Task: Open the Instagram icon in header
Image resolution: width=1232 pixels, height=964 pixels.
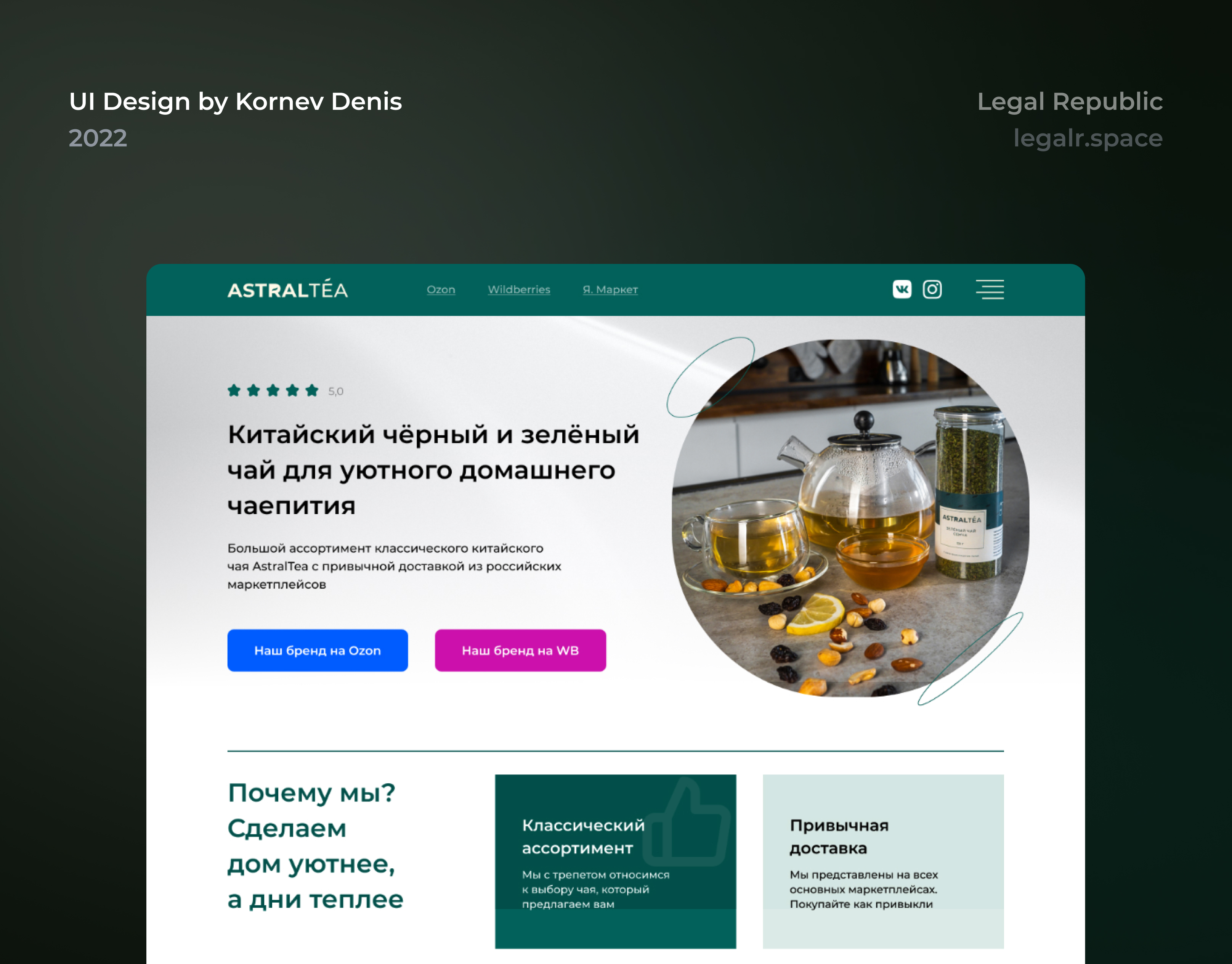Action: pyautogui.click(x=932, y=289)
